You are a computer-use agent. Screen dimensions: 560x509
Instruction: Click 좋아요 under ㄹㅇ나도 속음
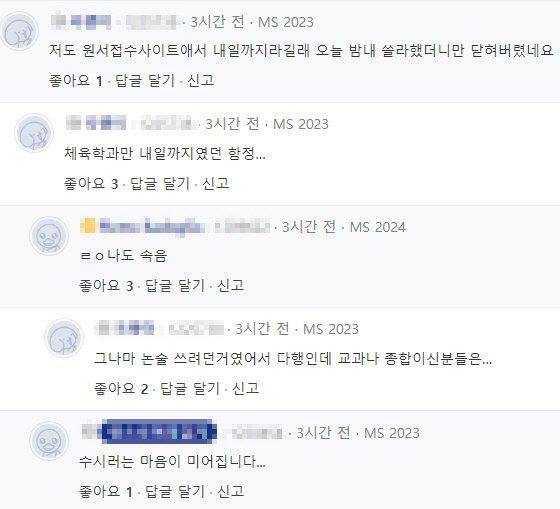tap(99, 286)
